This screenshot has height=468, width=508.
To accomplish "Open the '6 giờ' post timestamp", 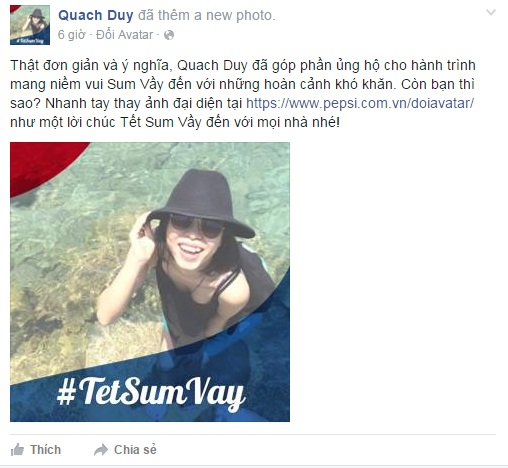I will [72, 35].
